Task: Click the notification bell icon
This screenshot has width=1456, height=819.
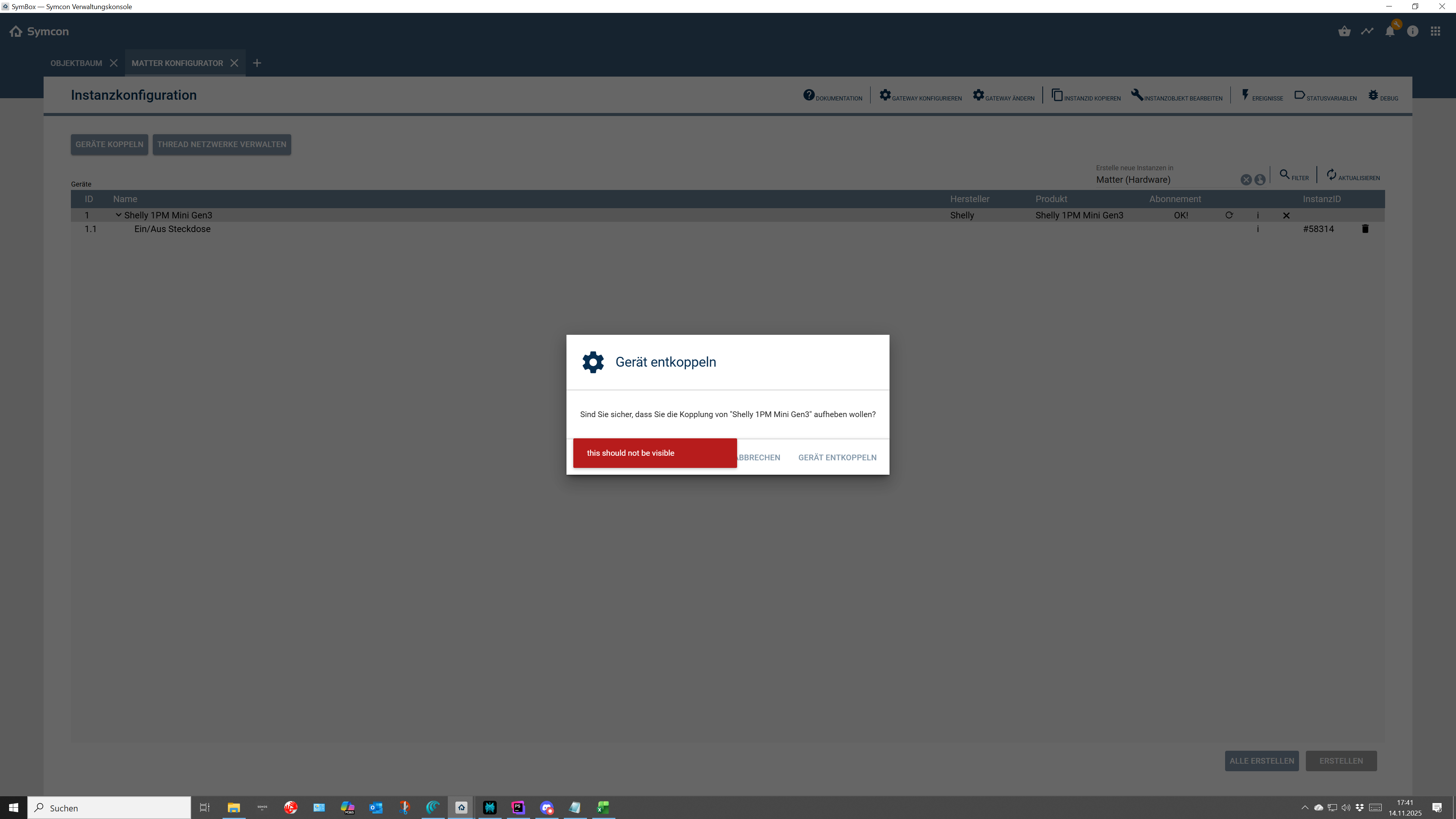Action: (1390, 31)
